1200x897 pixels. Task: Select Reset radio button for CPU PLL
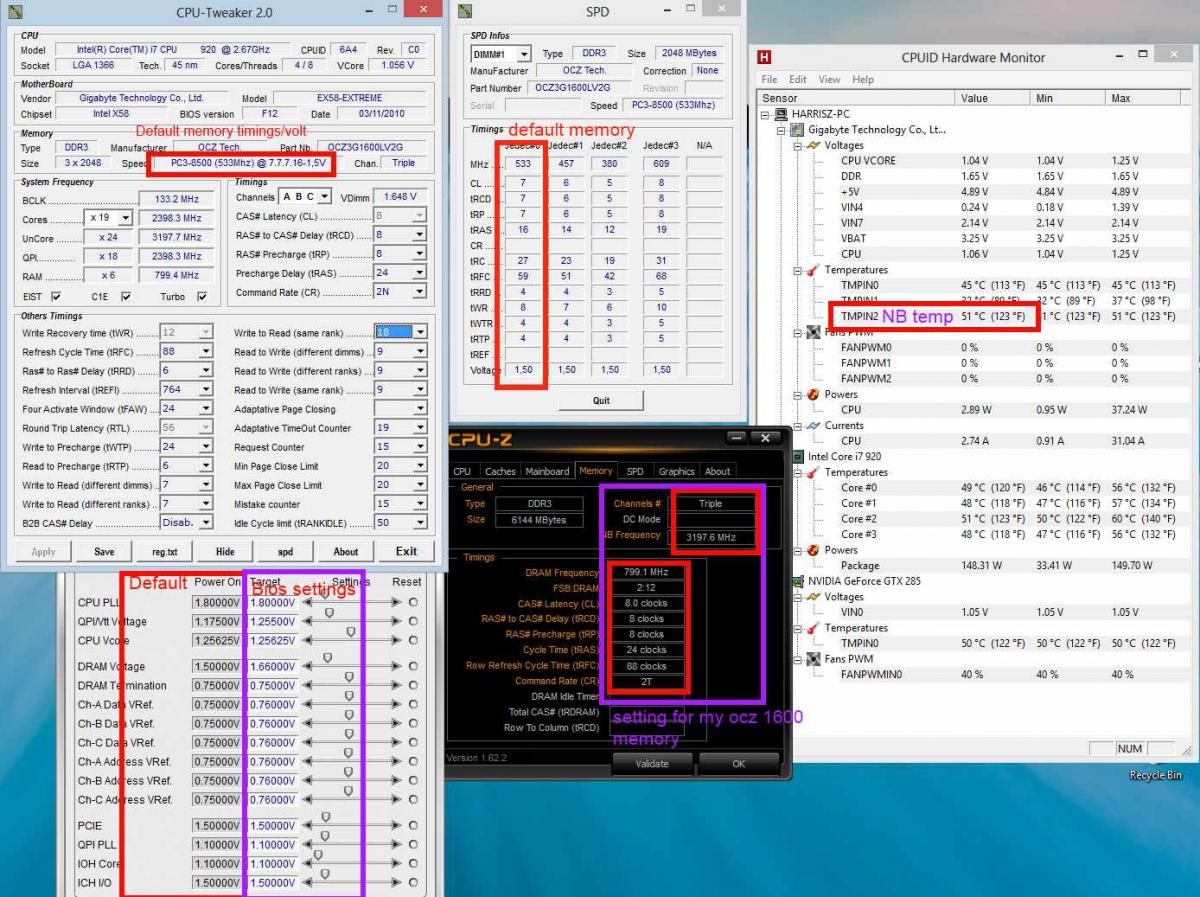click(413, 603)
